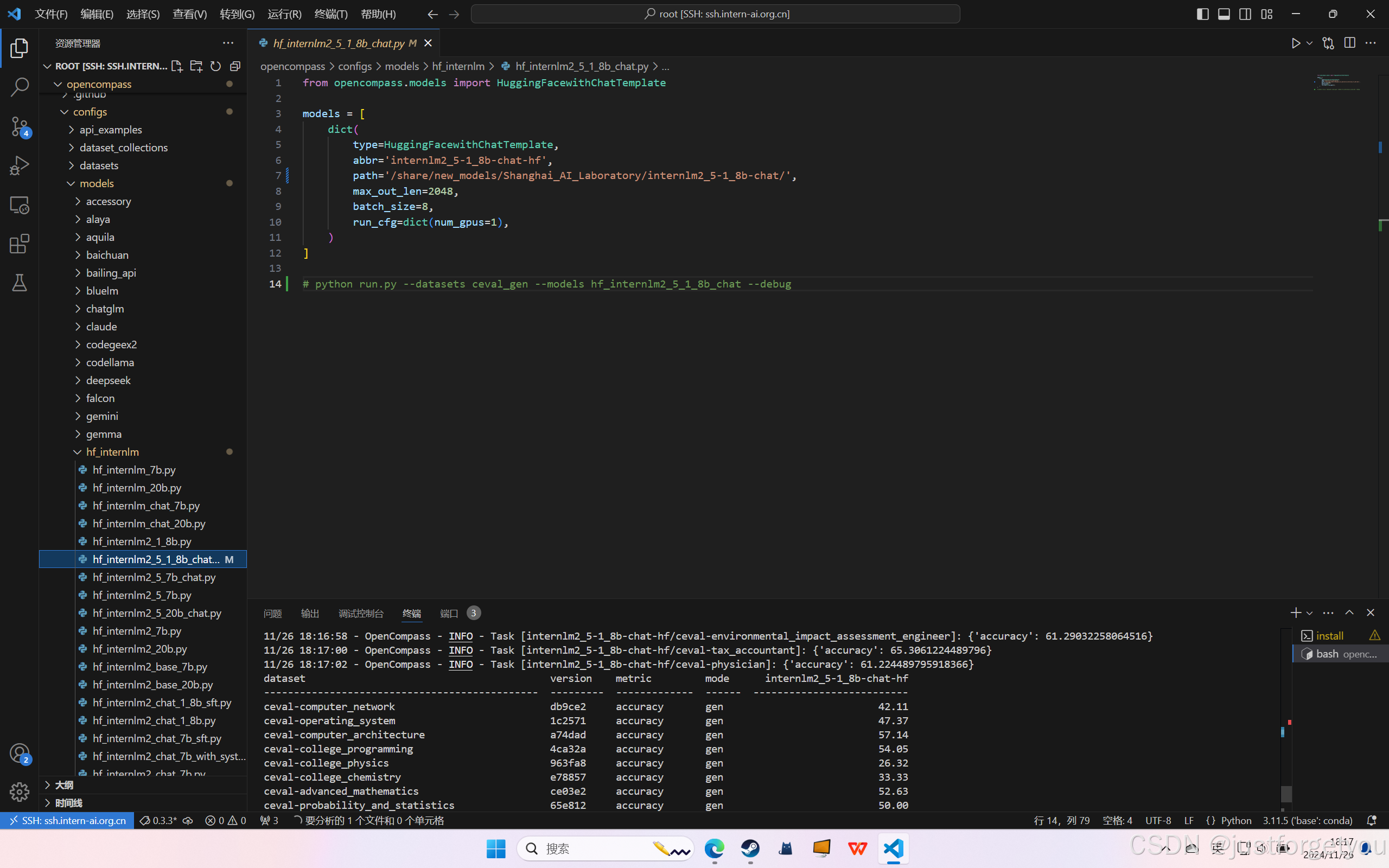Click the SSH: ssh.intern-ai.org.cn remote indicator
The height and width of the screenshot is (868, 1389).
(67, 820)
